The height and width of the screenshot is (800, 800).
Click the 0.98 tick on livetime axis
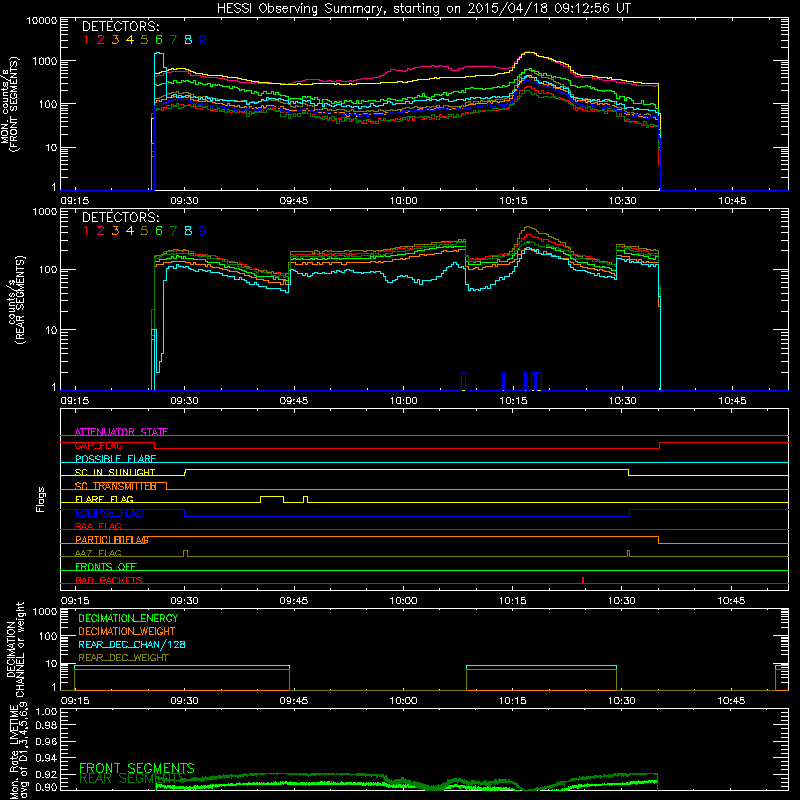tap(46, 726)
